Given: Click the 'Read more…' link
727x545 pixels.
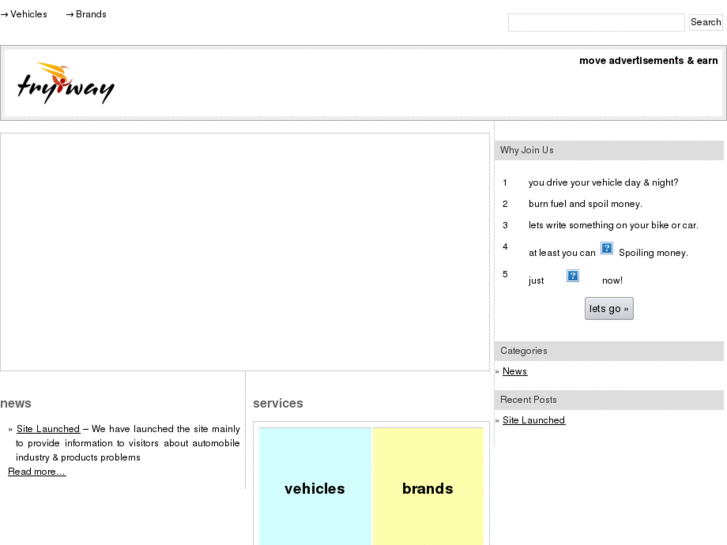Looking at the screenshot, I should pos(37,472).
